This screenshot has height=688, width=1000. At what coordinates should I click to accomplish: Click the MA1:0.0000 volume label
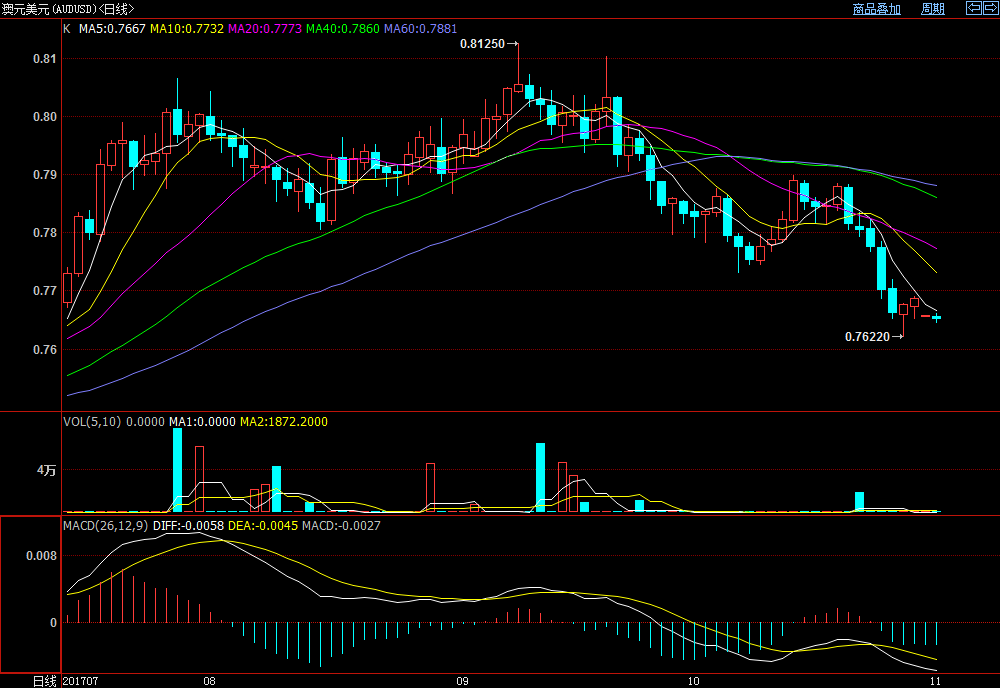pyautogui.click(x=202, y=422)
